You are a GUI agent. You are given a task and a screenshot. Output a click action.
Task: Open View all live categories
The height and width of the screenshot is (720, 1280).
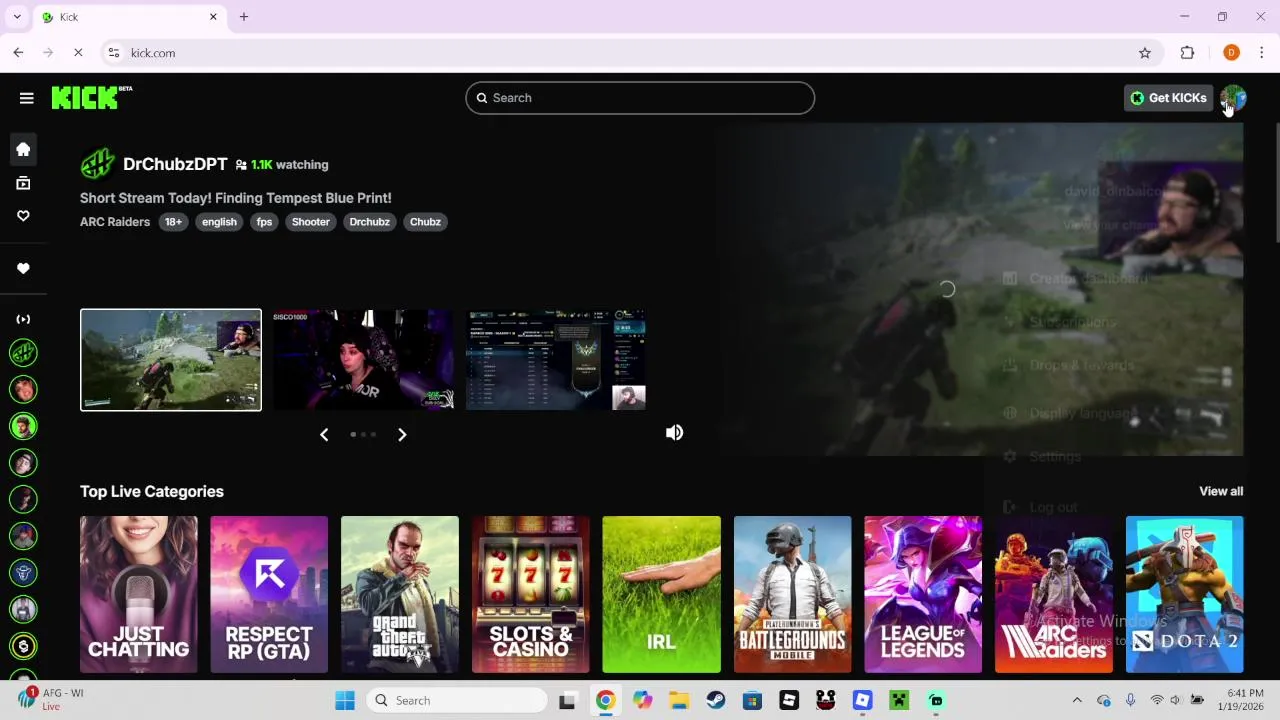pos(1221,491)
